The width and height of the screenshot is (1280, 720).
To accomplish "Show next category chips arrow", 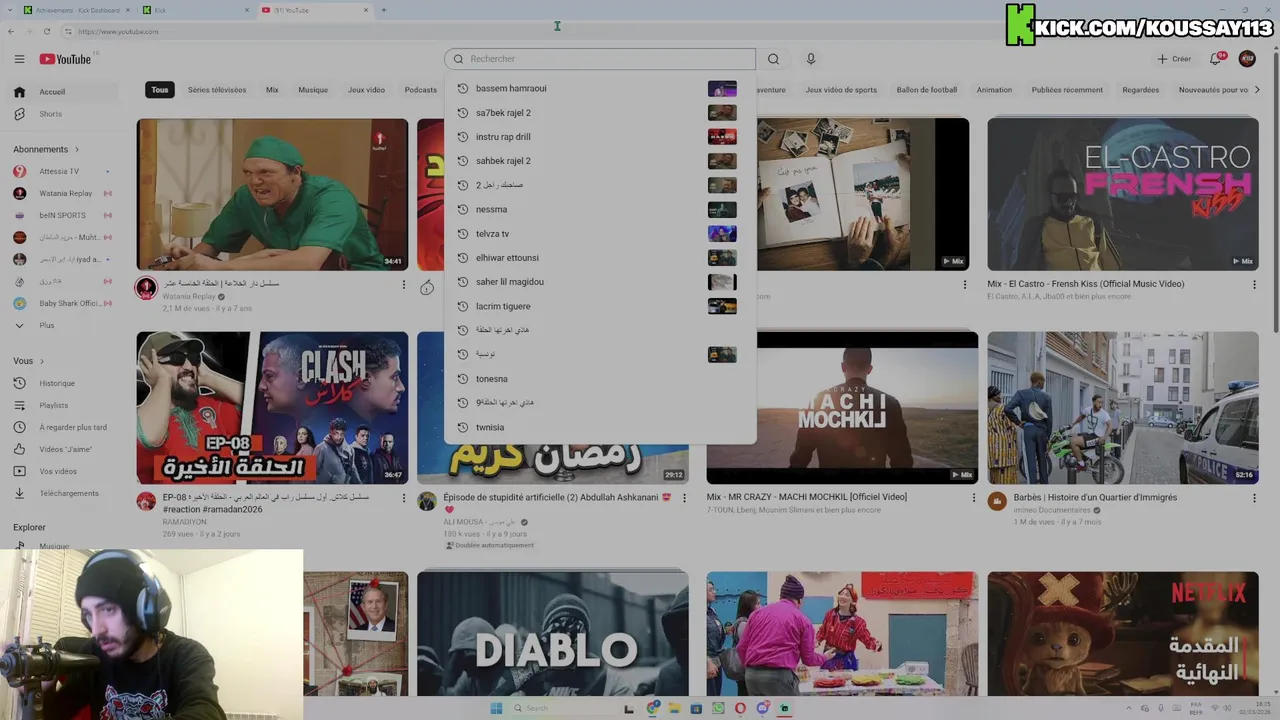I will click(1257, 90).
